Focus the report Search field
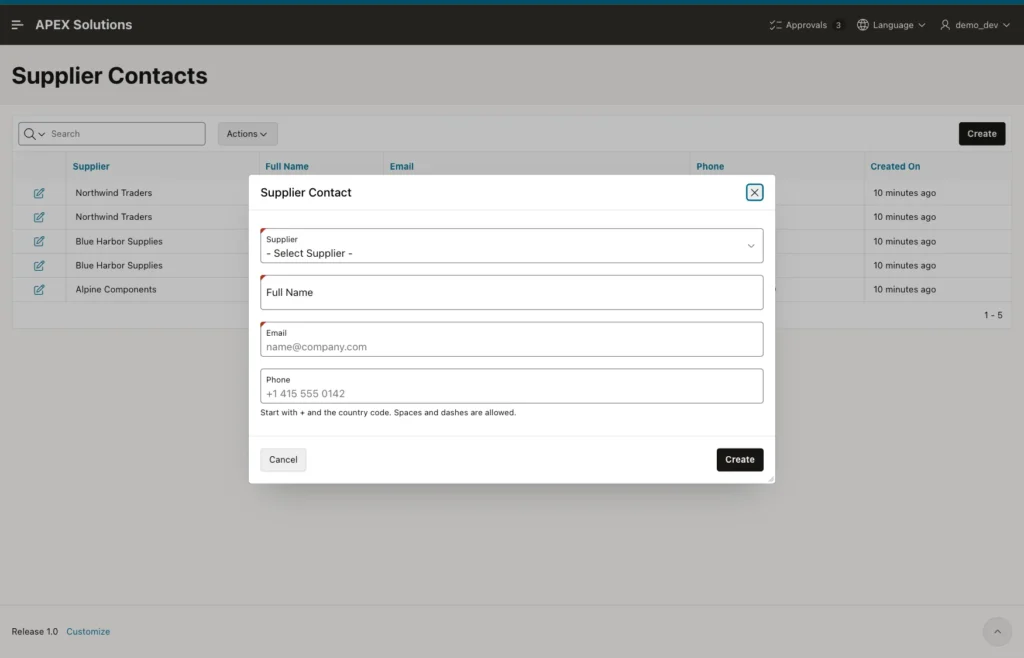This screenshot has height=658, width=1024. [x=126, y=134]
